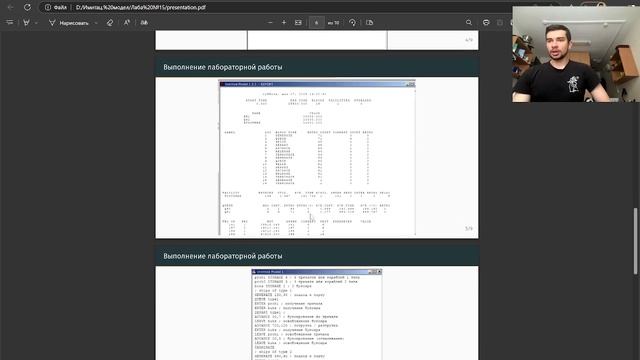This screenshot has height=360, width=640.
Task: Start read aloud with the A icon
Action: pyautogui.click(x=127, y=23)
